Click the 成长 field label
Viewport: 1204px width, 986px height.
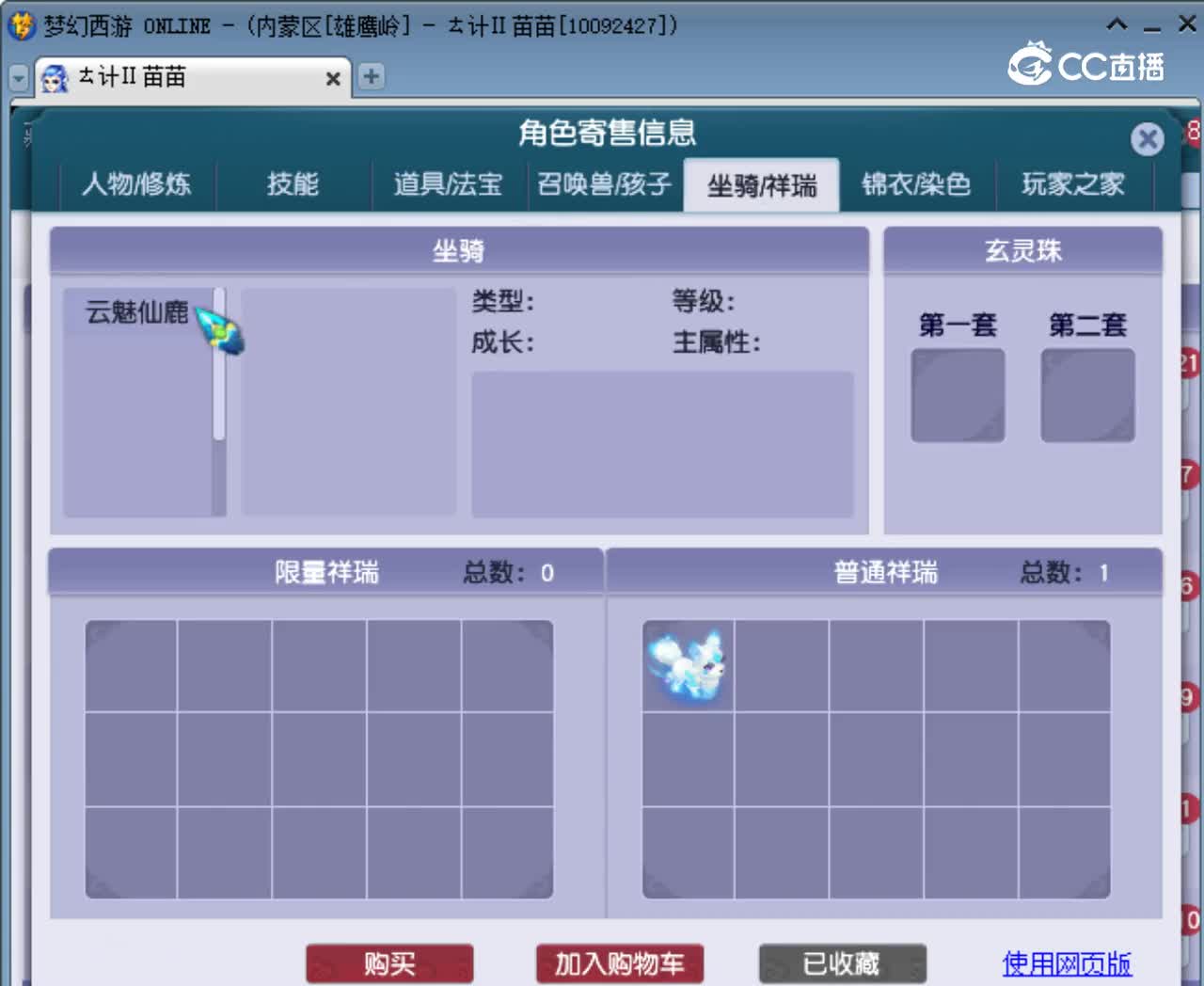pyautogui.click(x=503, y=342)
